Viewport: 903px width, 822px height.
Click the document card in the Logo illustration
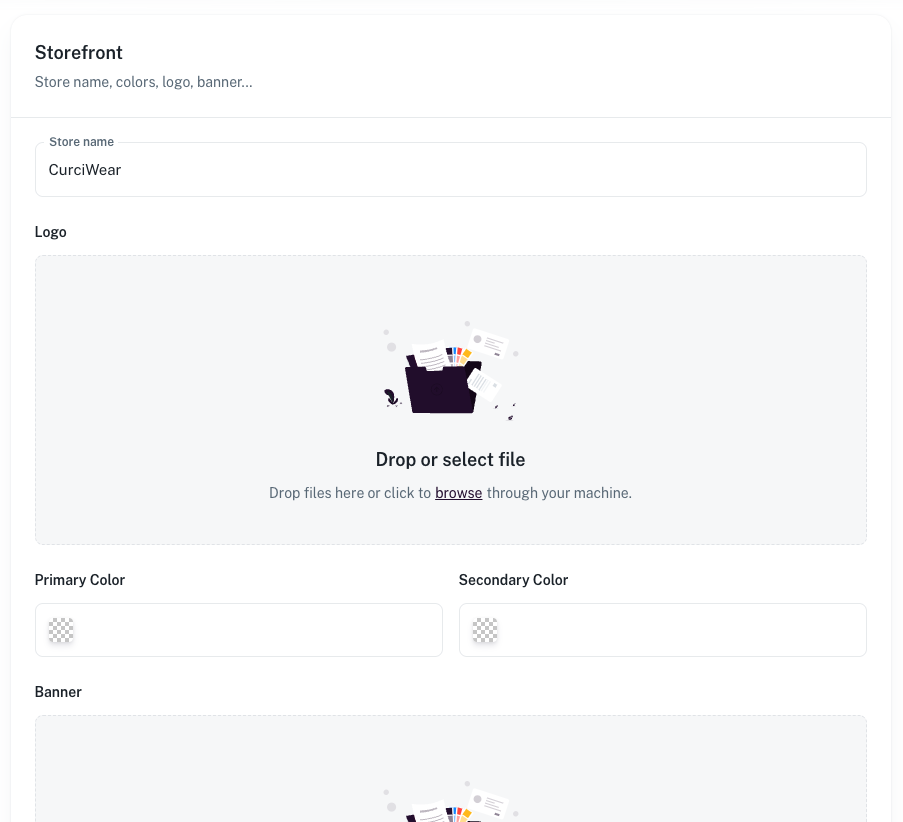pyautogui.click(x=490, y=345)
